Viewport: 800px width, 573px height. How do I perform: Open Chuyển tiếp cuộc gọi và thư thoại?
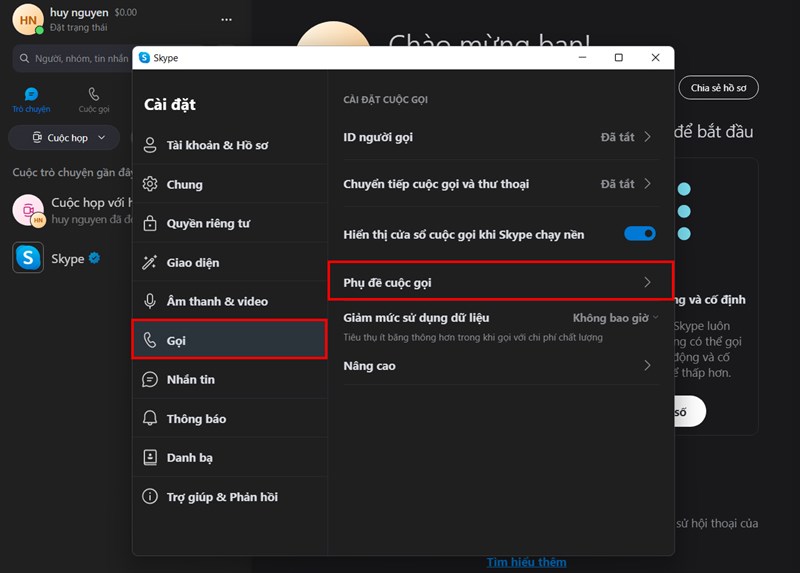[501, 184]
